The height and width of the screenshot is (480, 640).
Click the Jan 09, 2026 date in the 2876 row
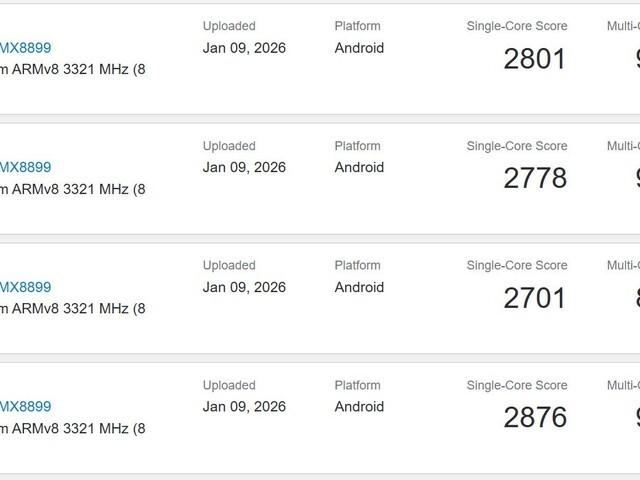[244, 407]
